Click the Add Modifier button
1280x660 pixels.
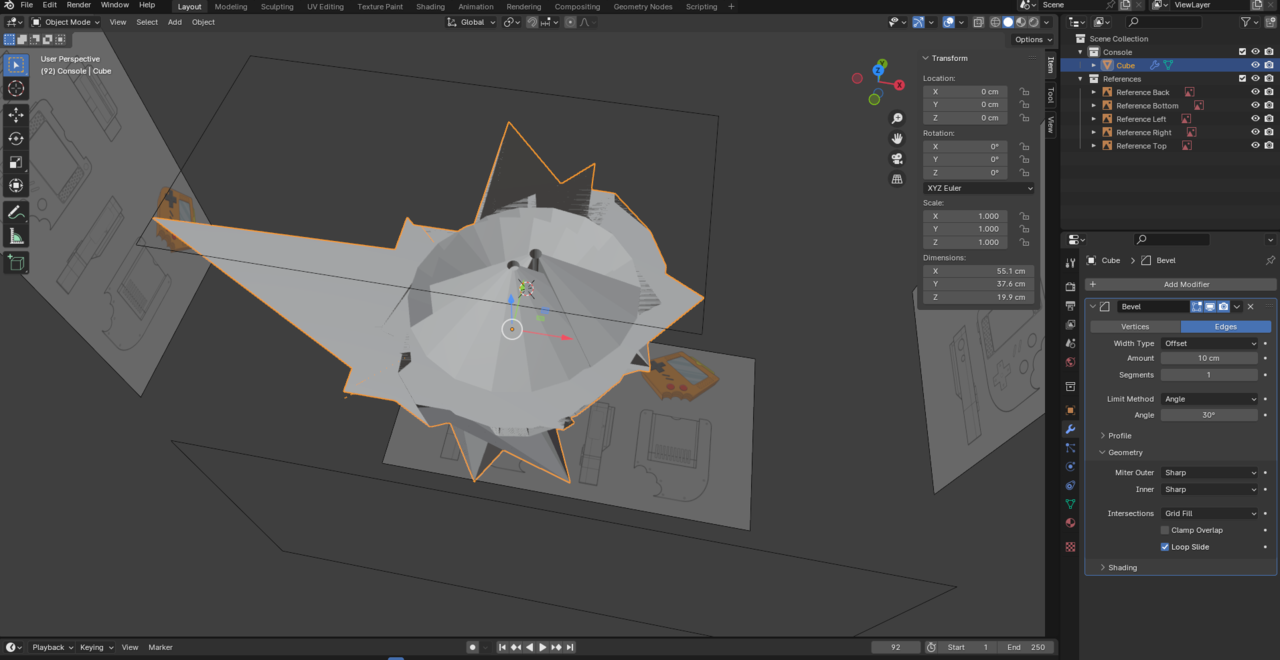click(1186, 284)
